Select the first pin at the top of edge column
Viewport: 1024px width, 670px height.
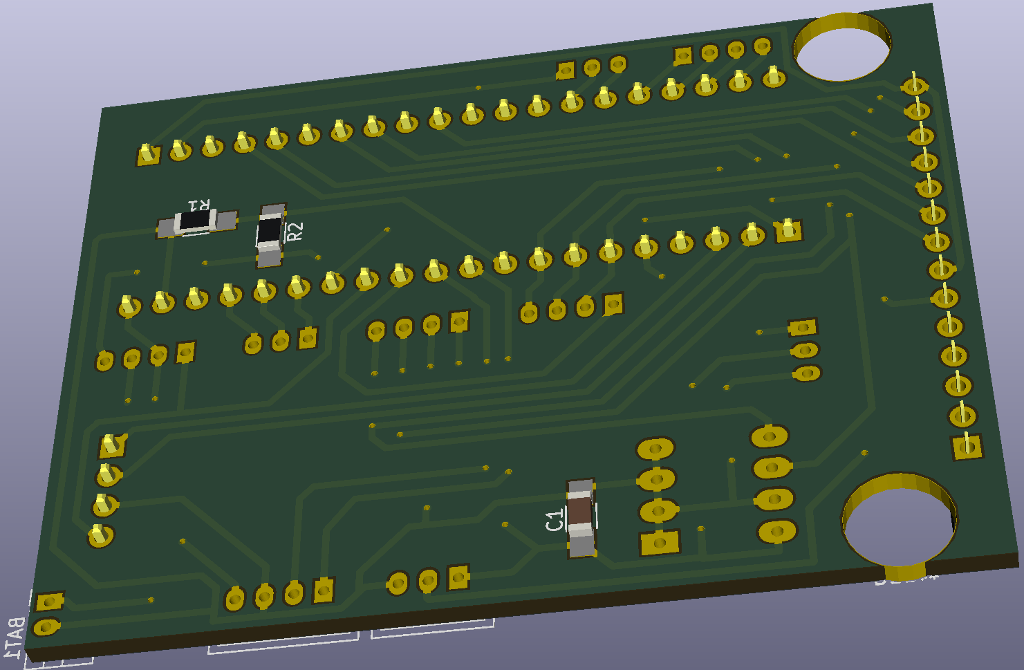pyautogui.click(x=914, y=86)
